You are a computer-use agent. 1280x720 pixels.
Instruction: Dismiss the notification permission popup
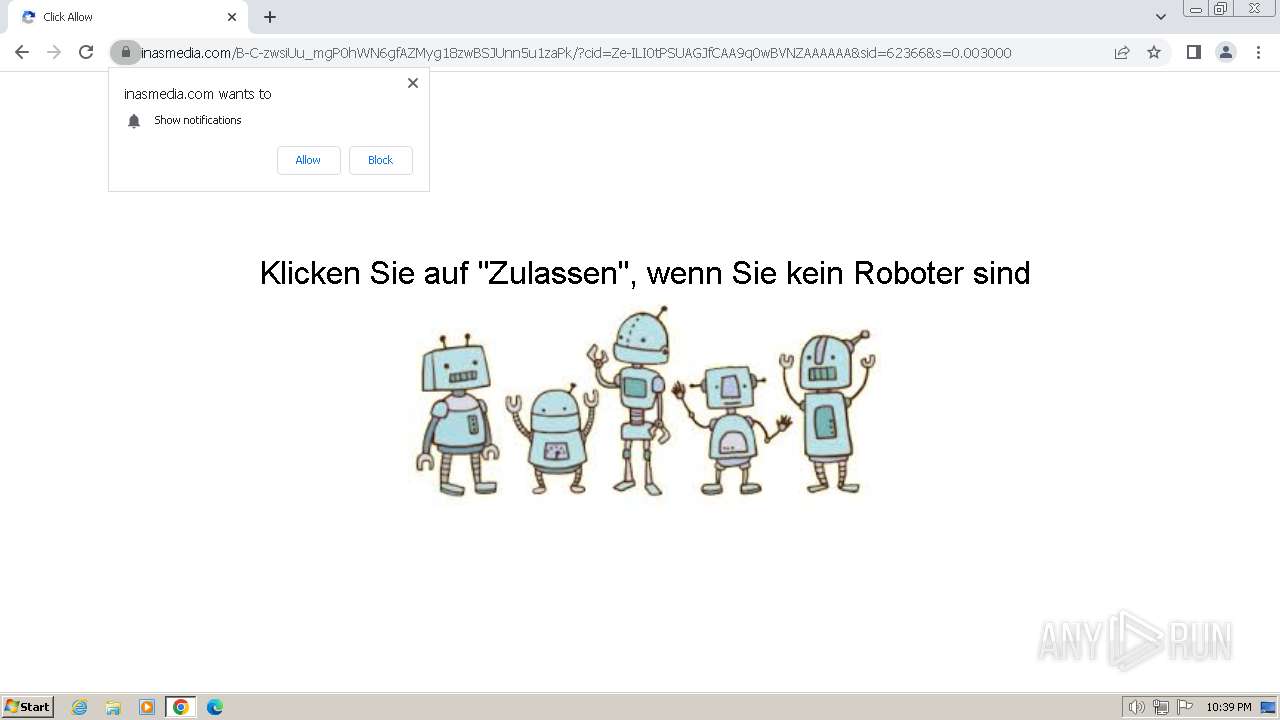pos(413,83)
